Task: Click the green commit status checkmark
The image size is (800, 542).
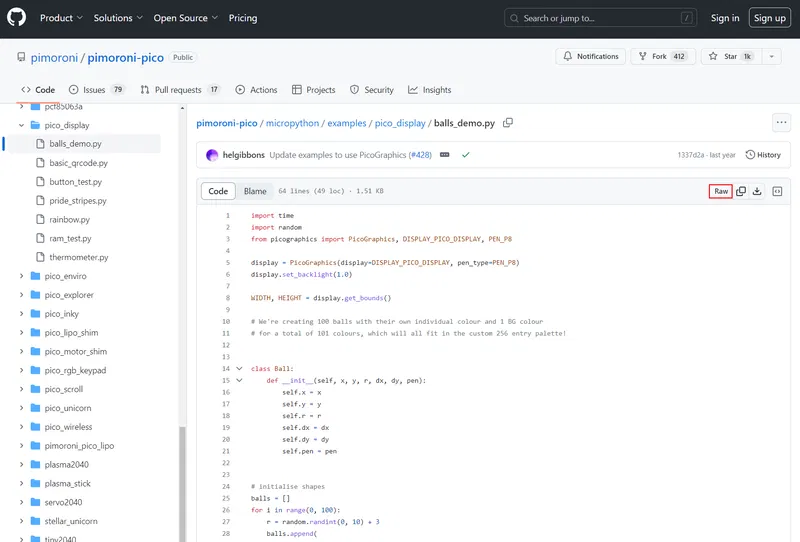Action: (x=465, y=155)
